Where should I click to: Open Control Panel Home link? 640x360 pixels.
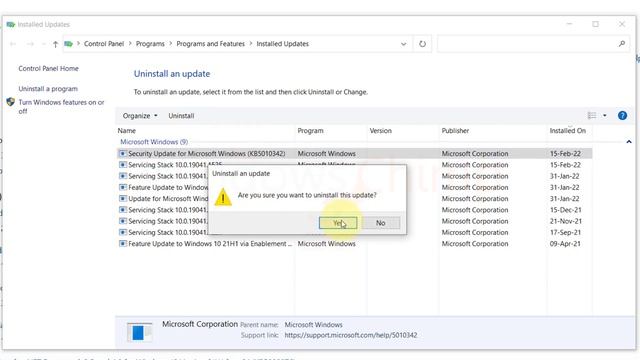[49, 69]
